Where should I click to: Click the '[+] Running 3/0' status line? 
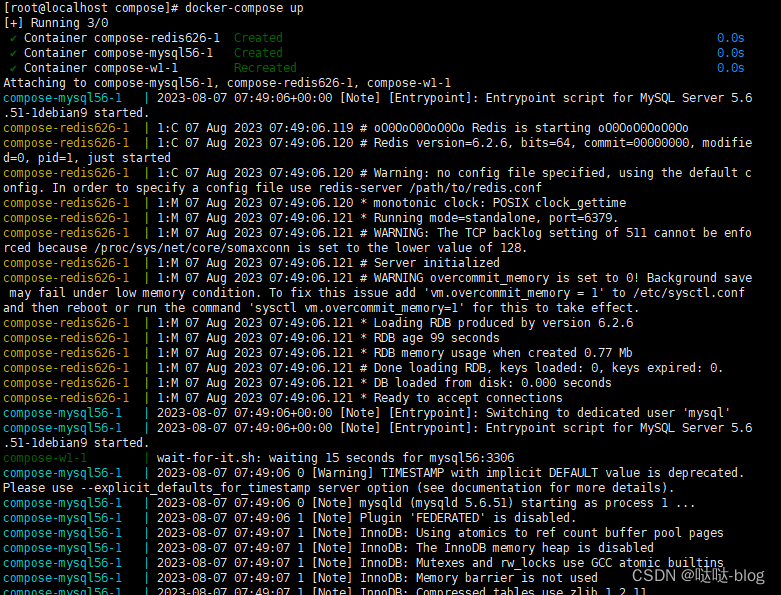pos(56,23)
